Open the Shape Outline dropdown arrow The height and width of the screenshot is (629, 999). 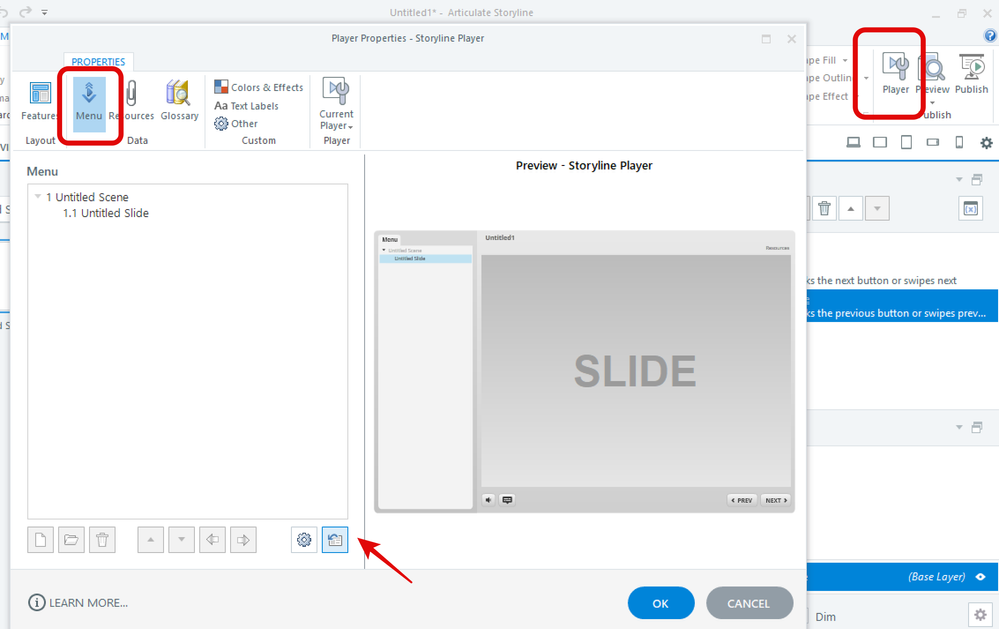(866, 78)
